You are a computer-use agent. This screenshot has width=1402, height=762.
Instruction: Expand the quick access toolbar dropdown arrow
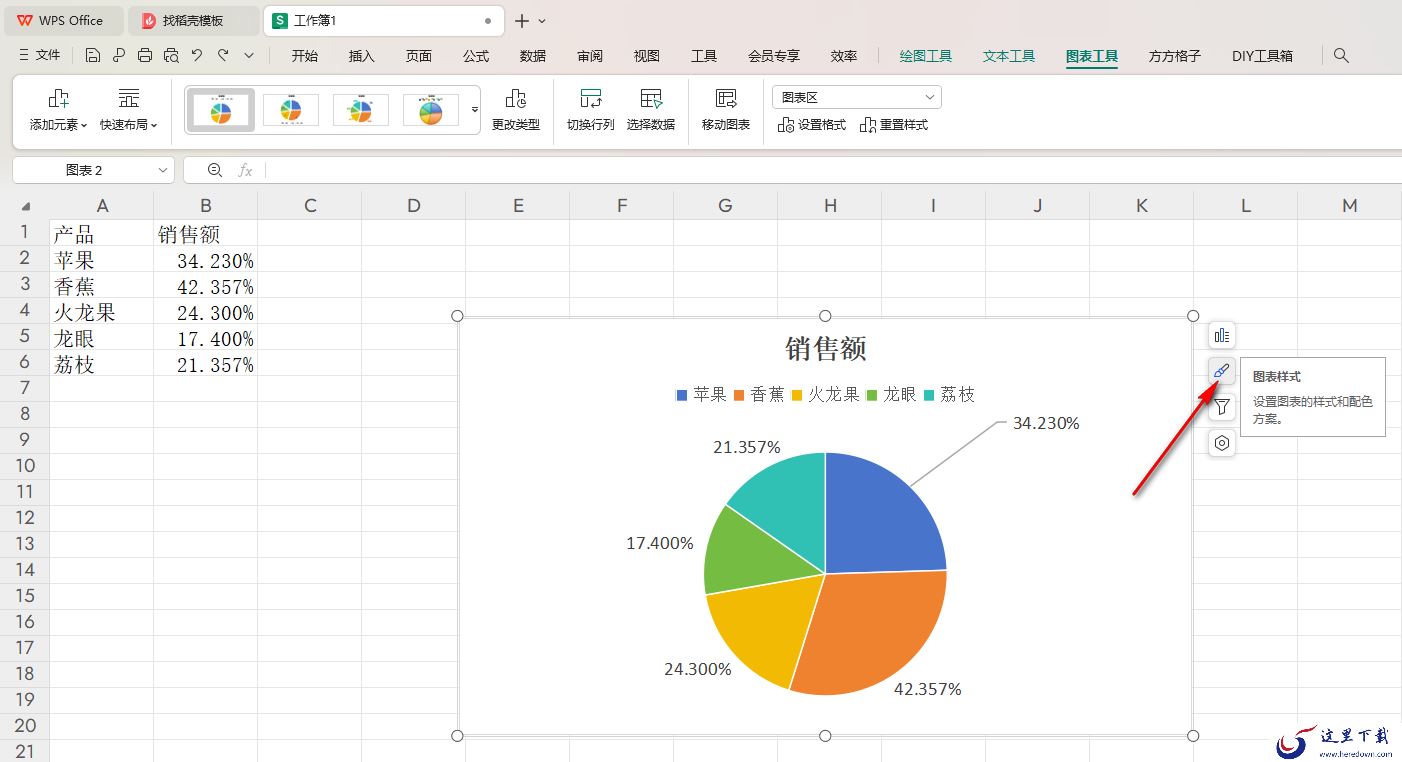point(249,56)
